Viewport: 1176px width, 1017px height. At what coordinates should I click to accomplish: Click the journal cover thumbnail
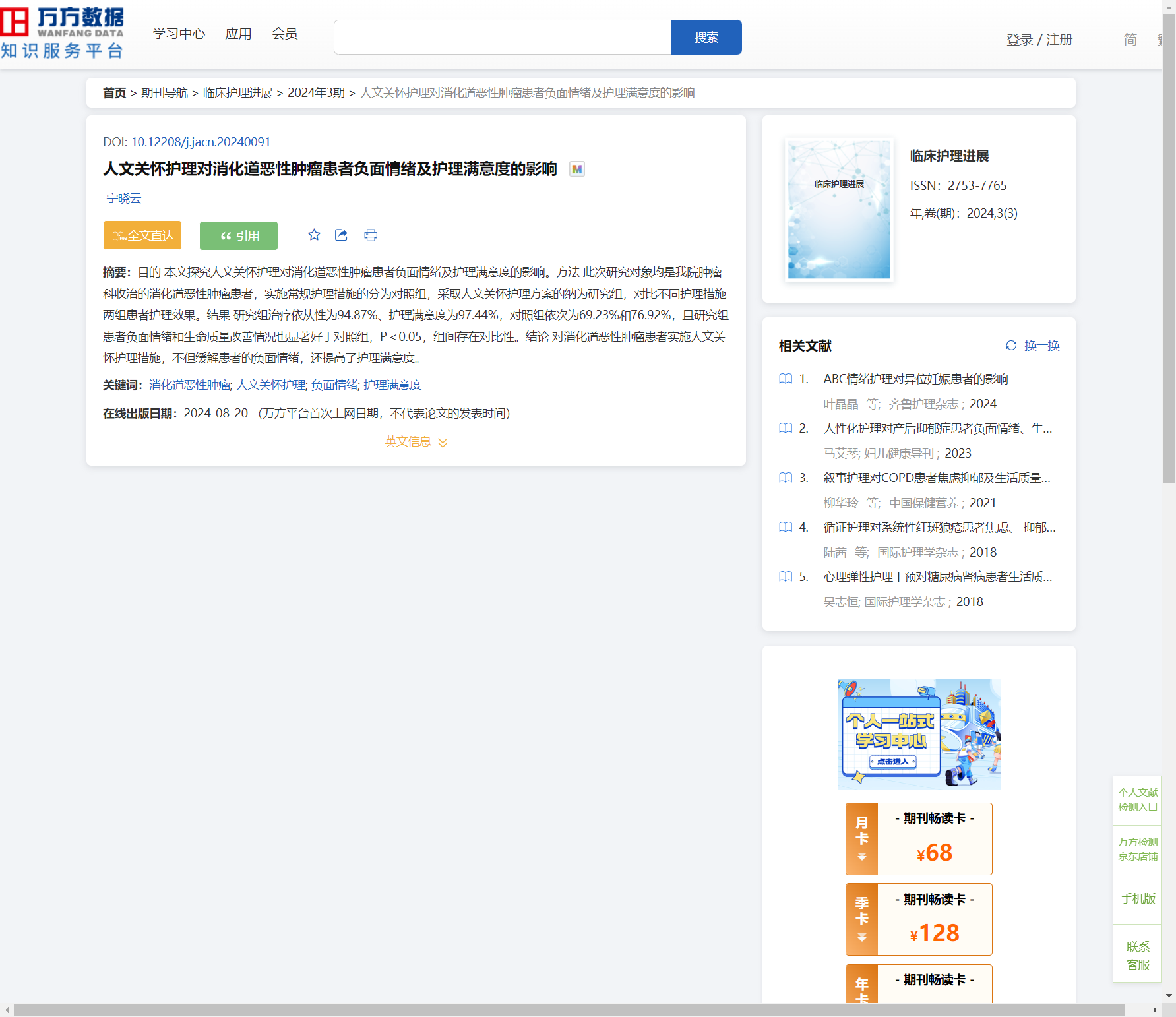[839, 210]
